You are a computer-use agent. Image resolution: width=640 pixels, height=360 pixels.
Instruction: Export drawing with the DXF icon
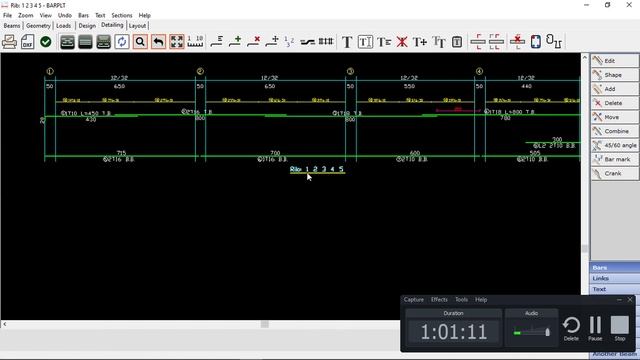27,42
